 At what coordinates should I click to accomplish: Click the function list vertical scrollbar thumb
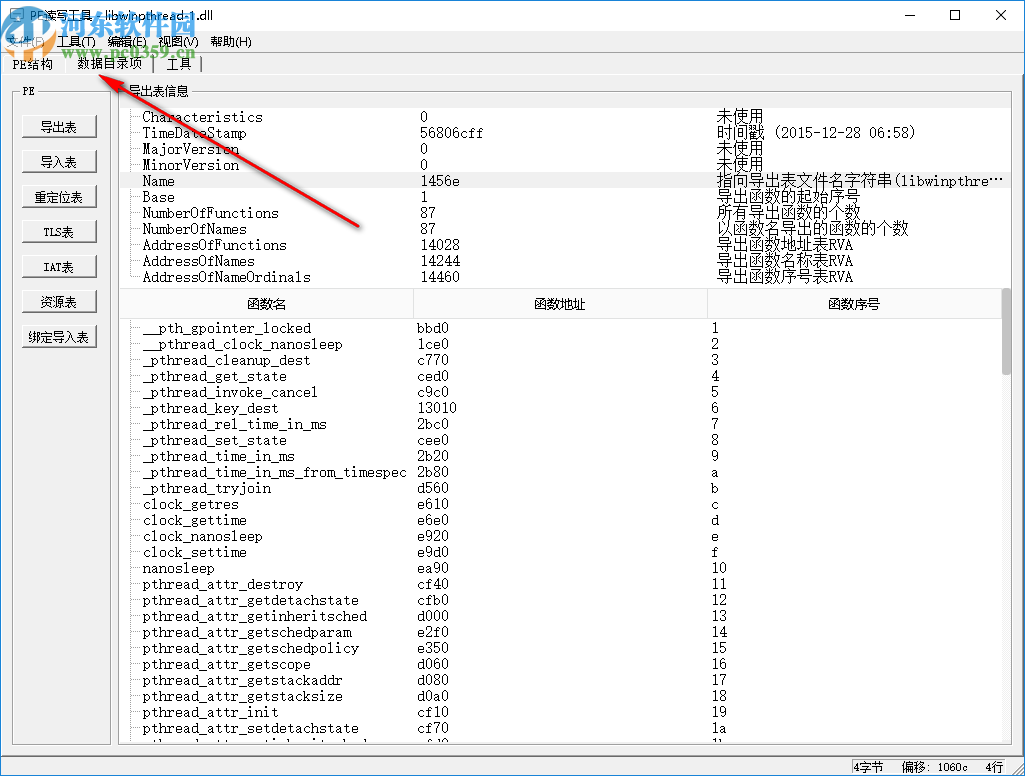(1006, 331)
